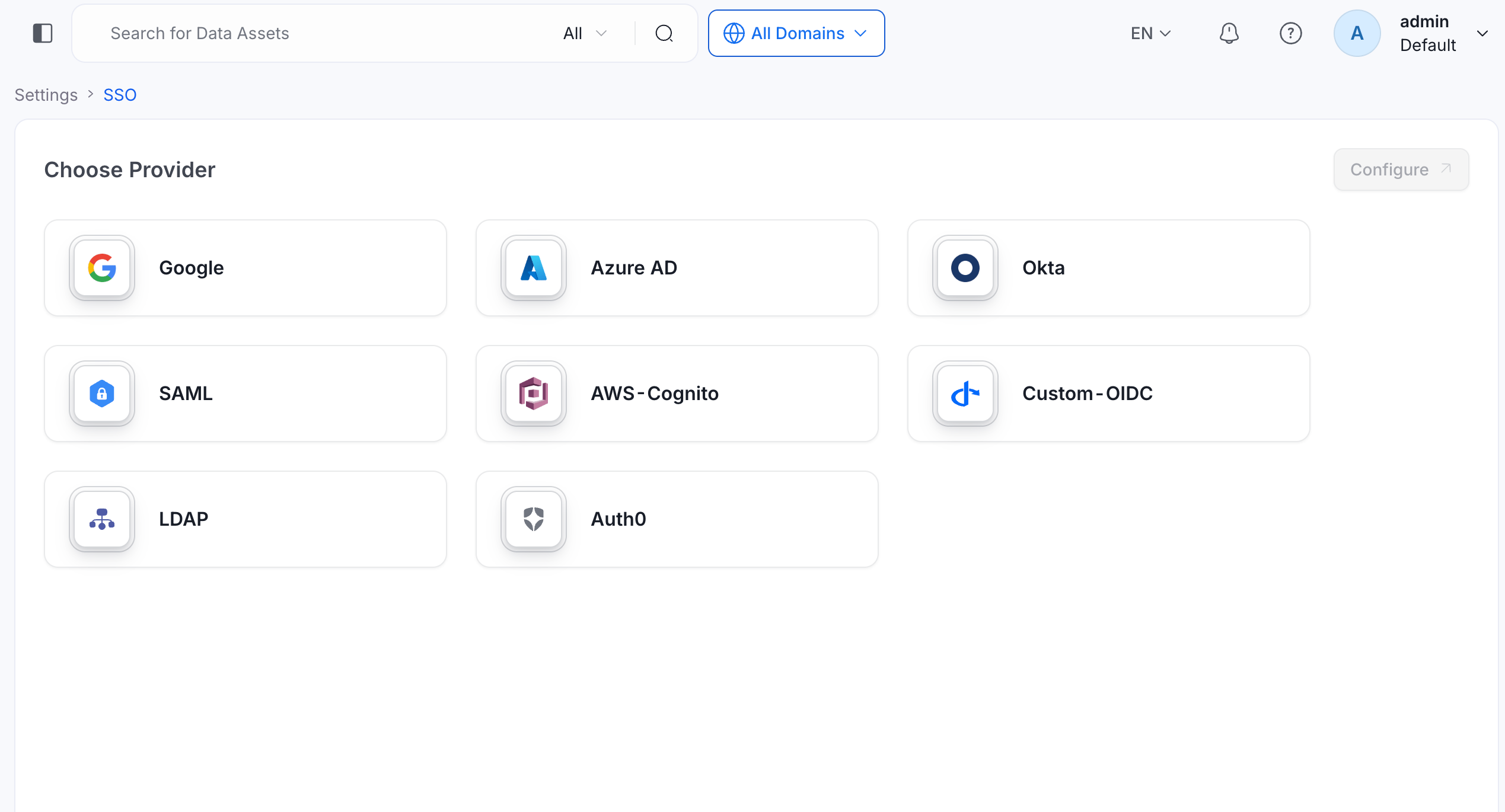Choose the Custom-OIDC provider label
The image size is (1505, 812).
pos(1088,394)
